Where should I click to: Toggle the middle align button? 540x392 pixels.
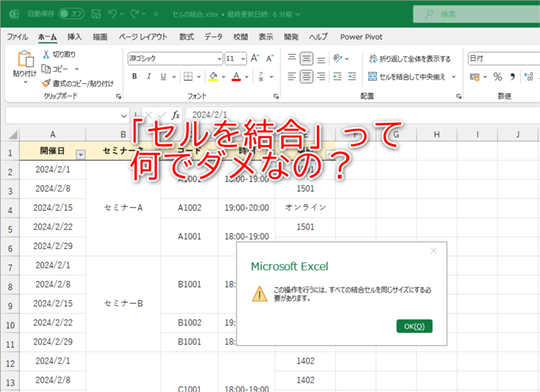coord(306,58)
